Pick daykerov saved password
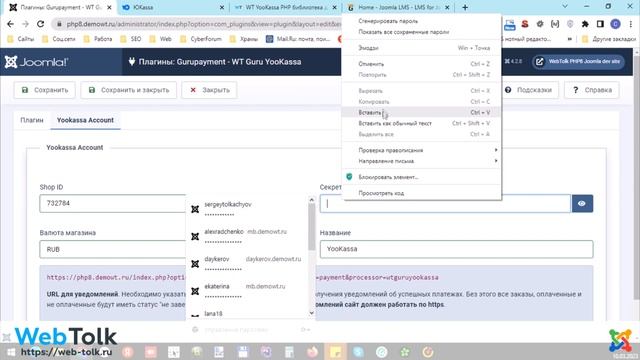 (x=247, y=264)
